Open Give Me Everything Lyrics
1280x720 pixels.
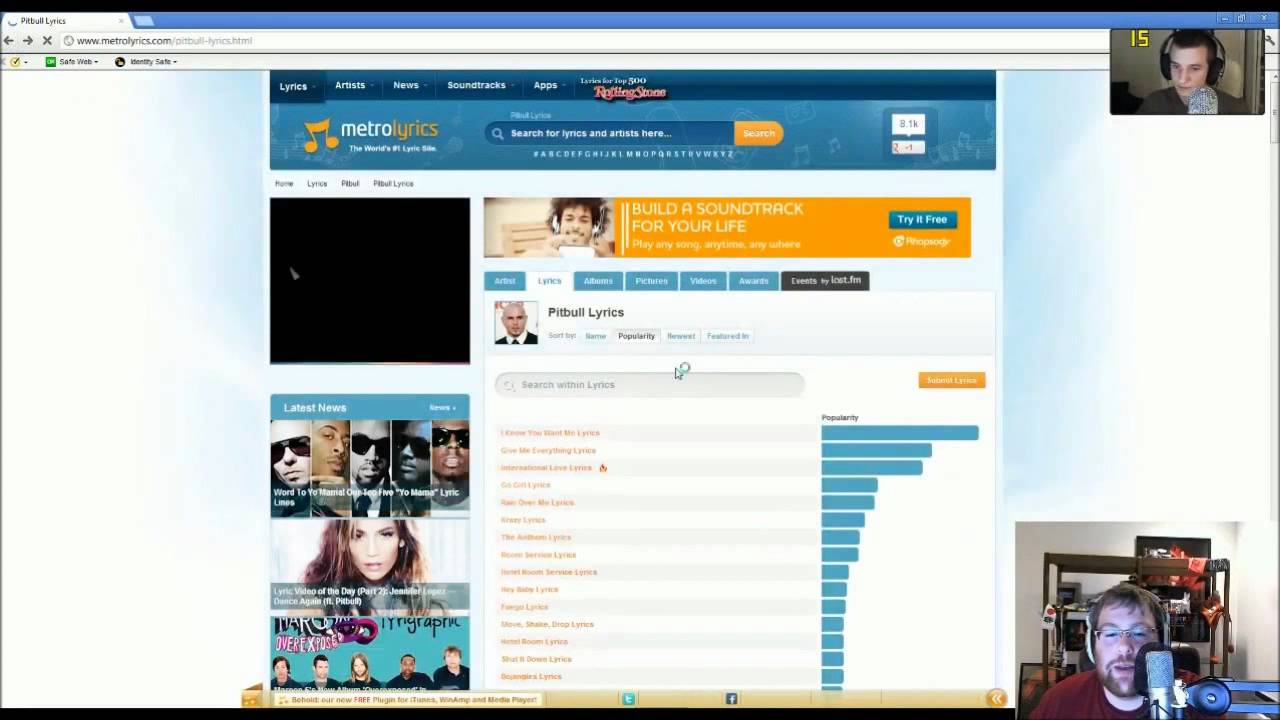click(x=548, y=450)
